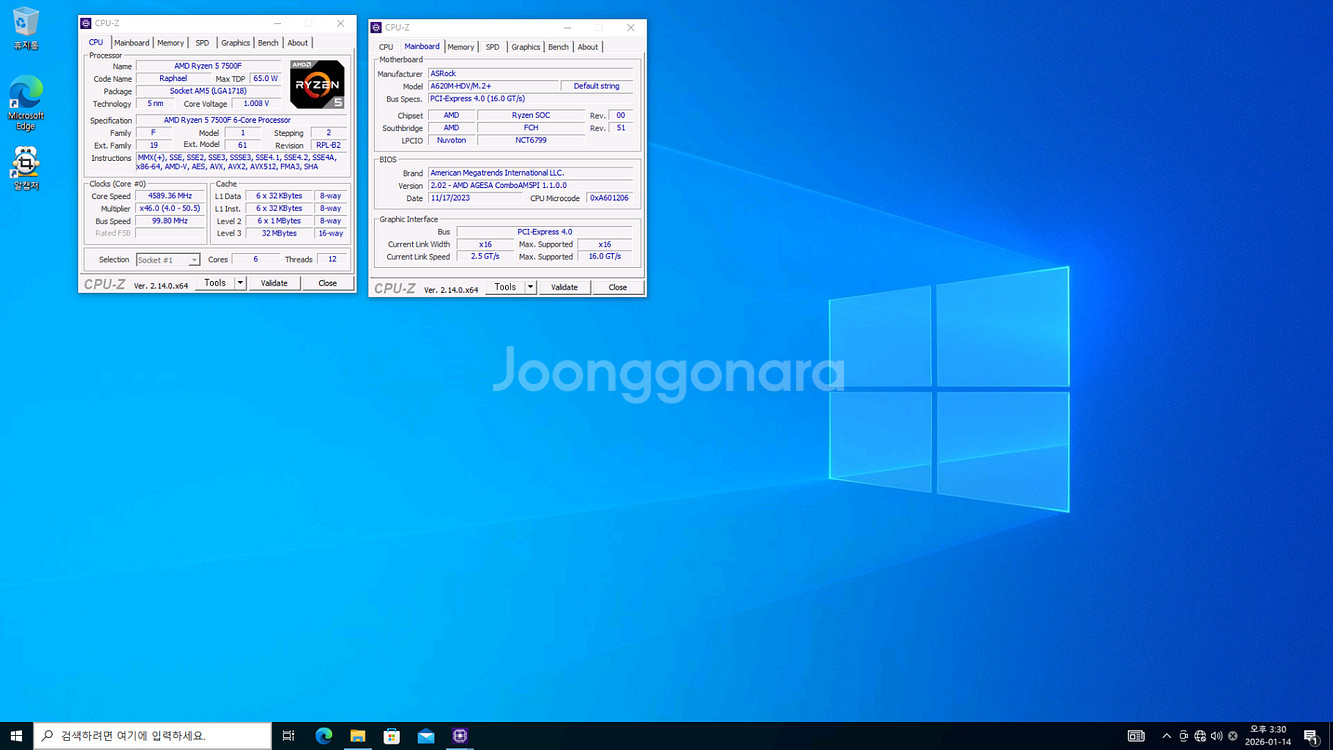Open the Mail app from the taskbar
Screen dimensions: 1333x750
(x=425, y=735)
